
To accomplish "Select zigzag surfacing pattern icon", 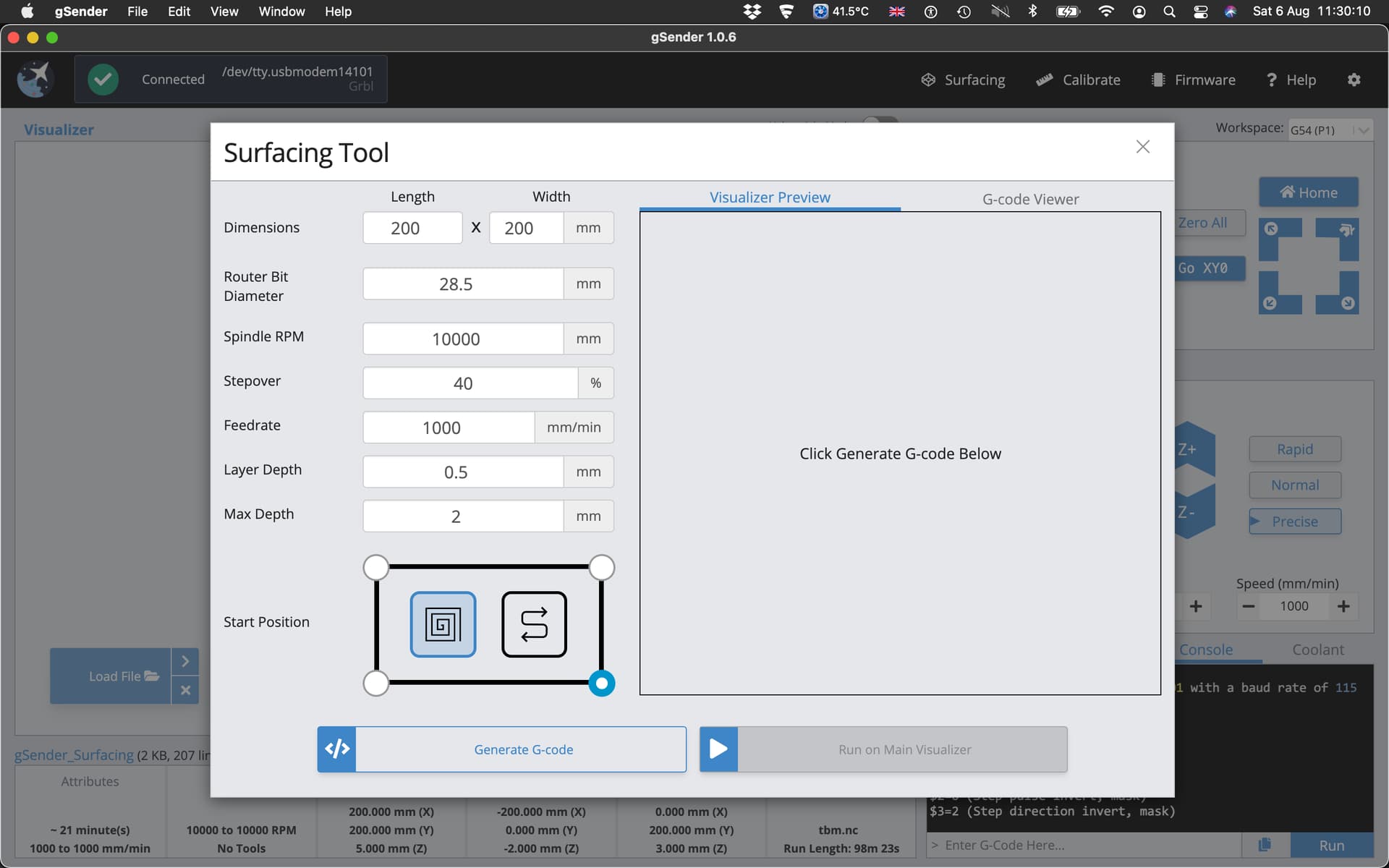I will (534, 624).
